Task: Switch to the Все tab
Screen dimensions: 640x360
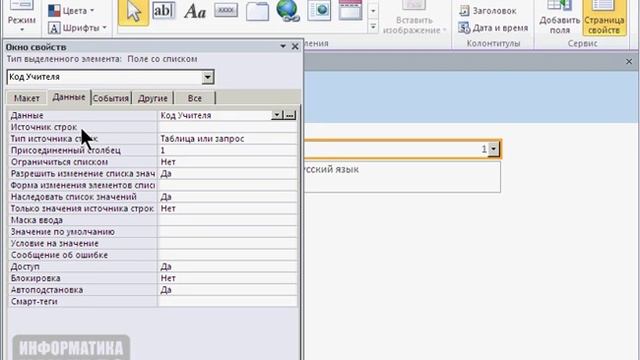Action: [195, 98]
